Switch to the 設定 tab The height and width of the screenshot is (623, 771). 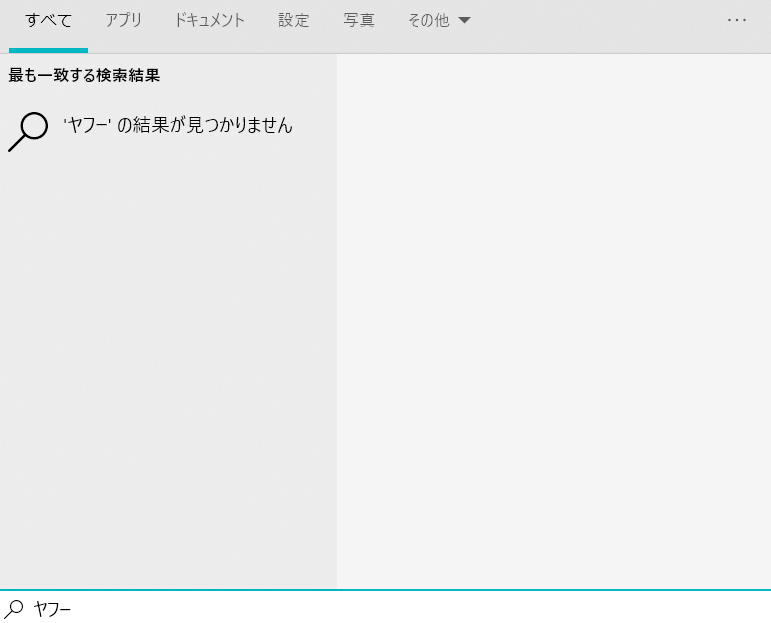294,21
